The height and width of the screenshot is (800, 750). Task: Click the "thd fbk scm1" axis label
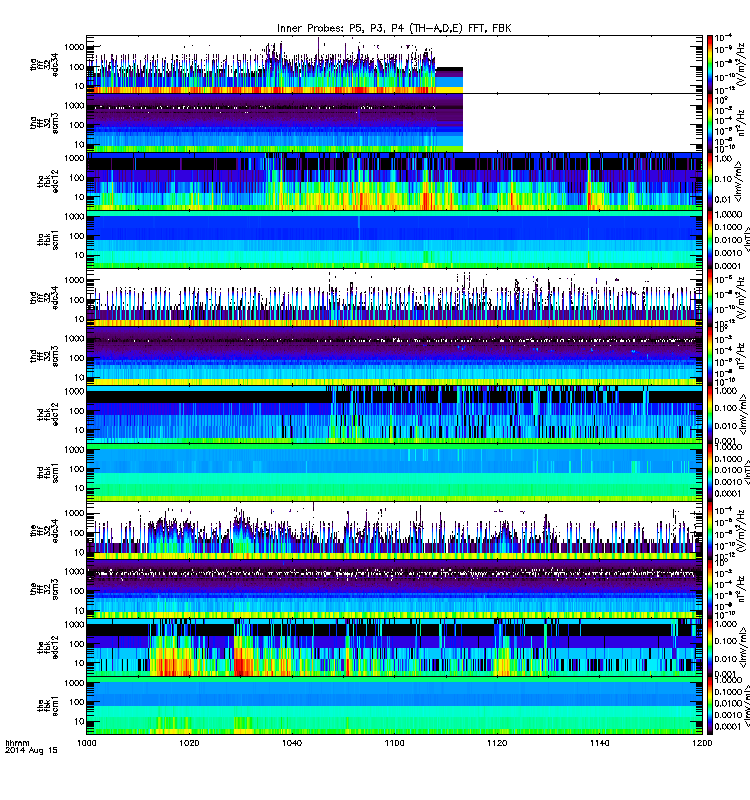point(48,473)
